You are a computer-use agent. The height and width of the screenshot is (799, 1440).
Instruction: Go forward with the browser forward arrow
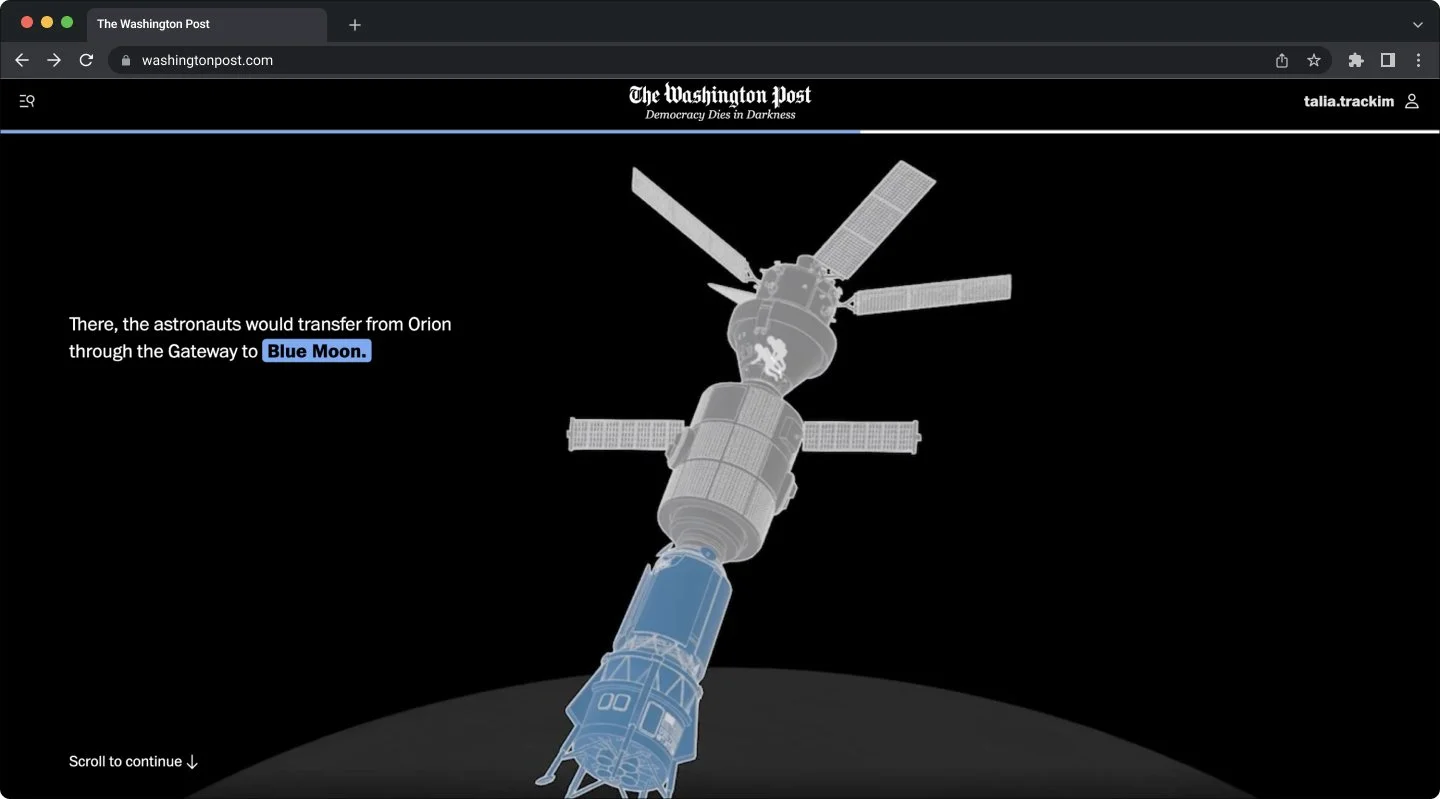(54, 60)
